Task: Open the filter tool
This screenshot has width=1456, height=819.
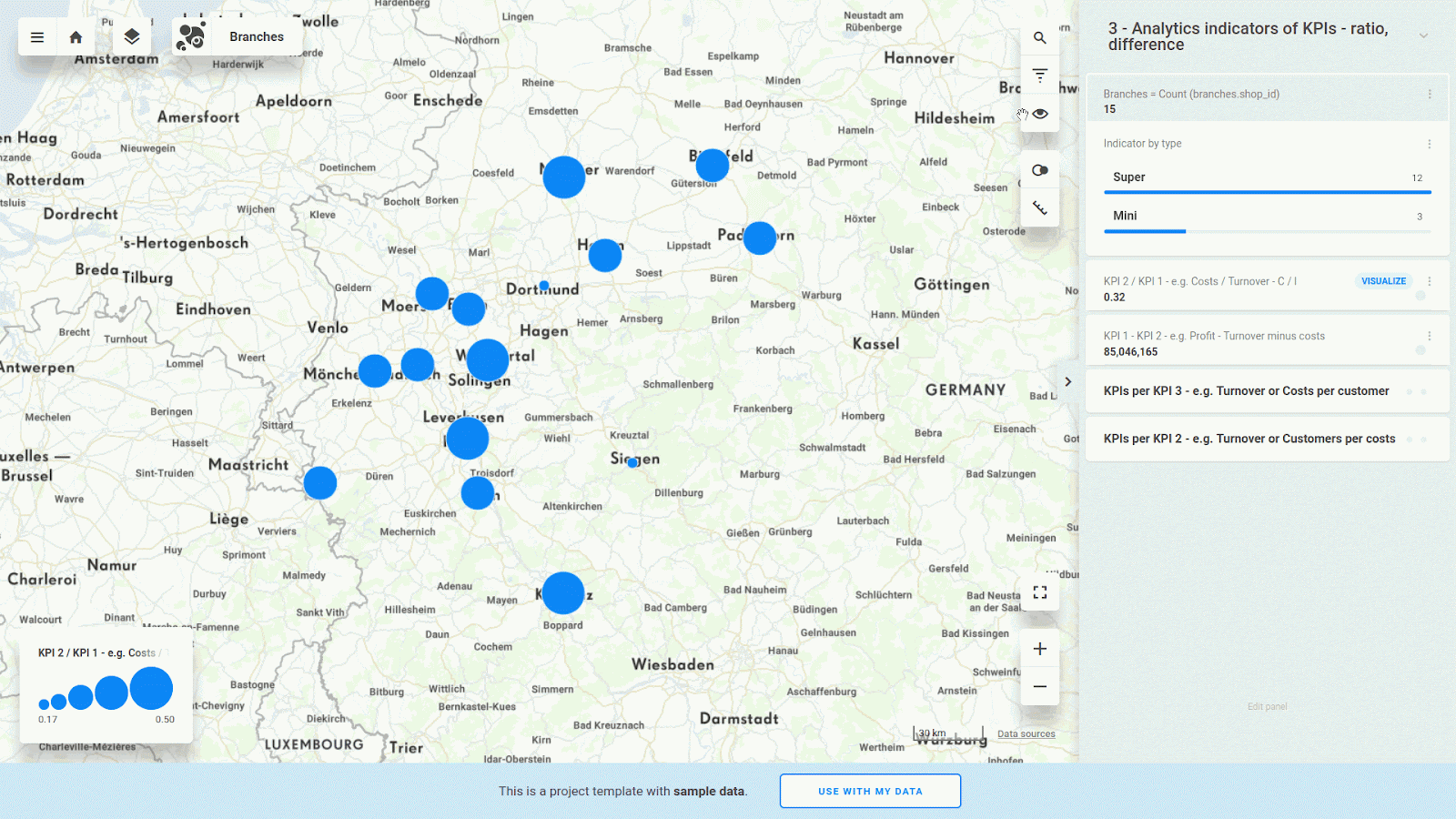Action: 1039,76
